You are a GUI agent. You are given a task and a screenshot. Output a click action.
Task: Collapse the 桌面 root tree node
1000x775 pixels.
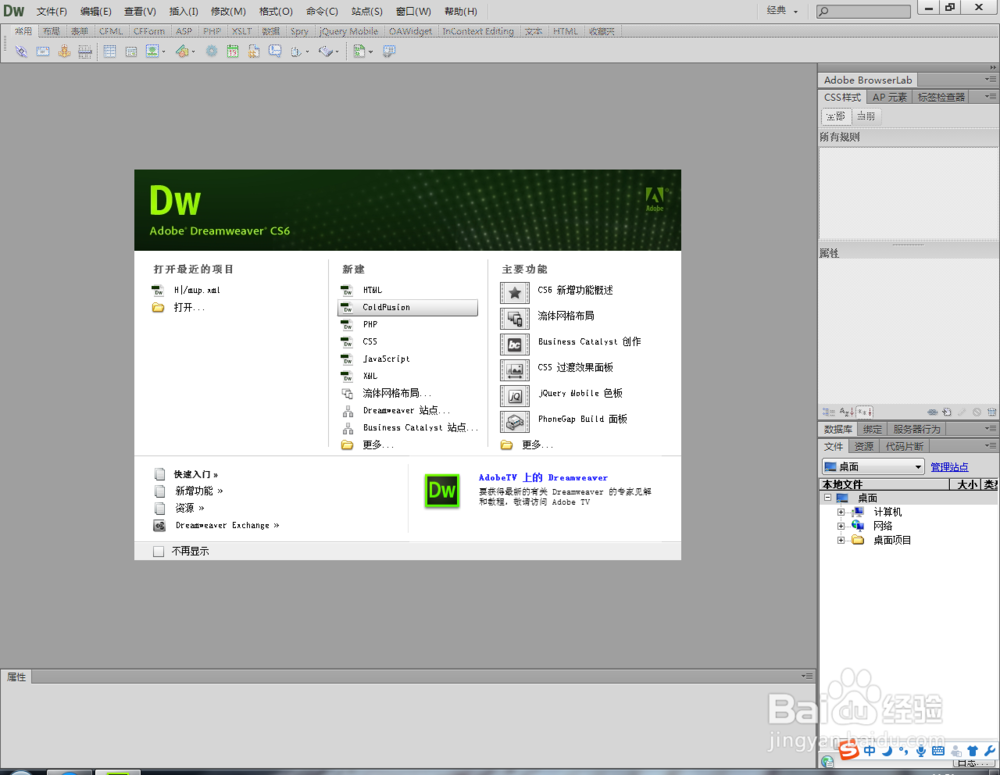[x=827, y=498]
